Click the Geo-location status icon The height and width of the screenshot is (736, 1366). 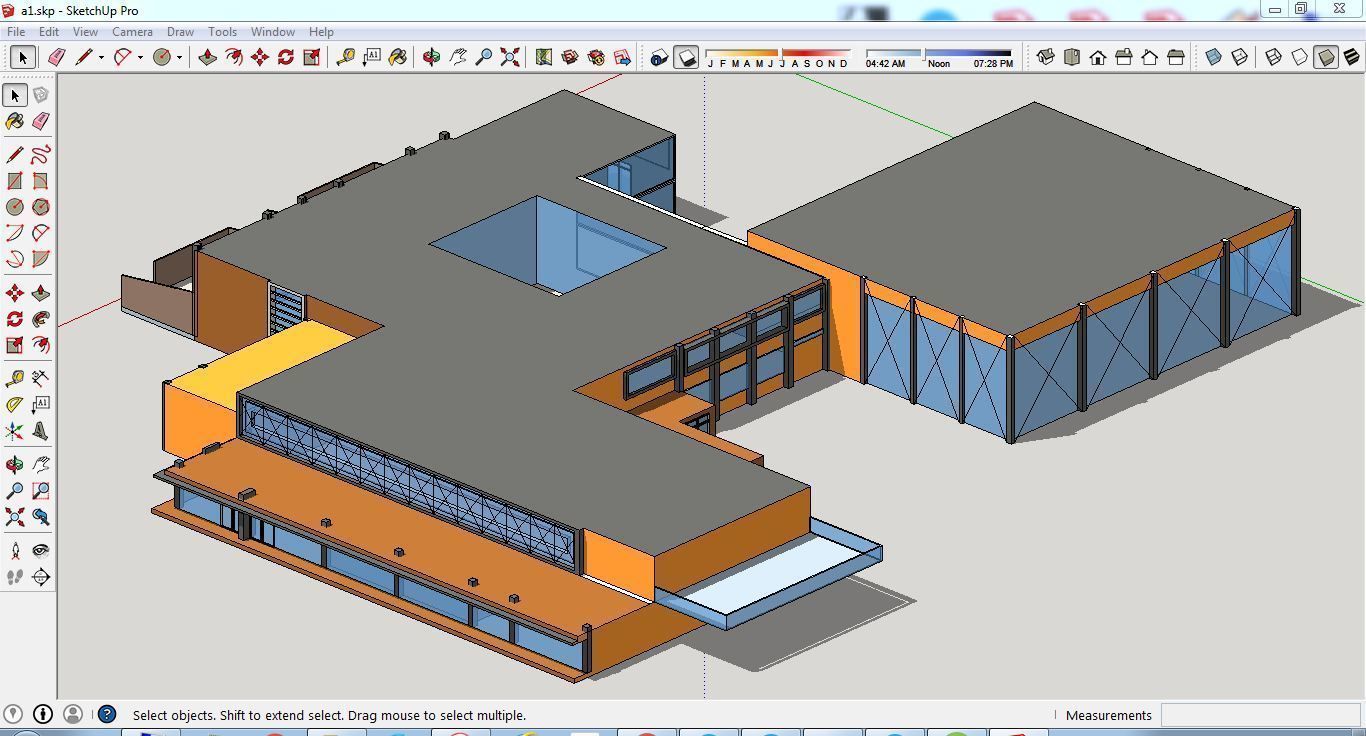pos(13,714)
